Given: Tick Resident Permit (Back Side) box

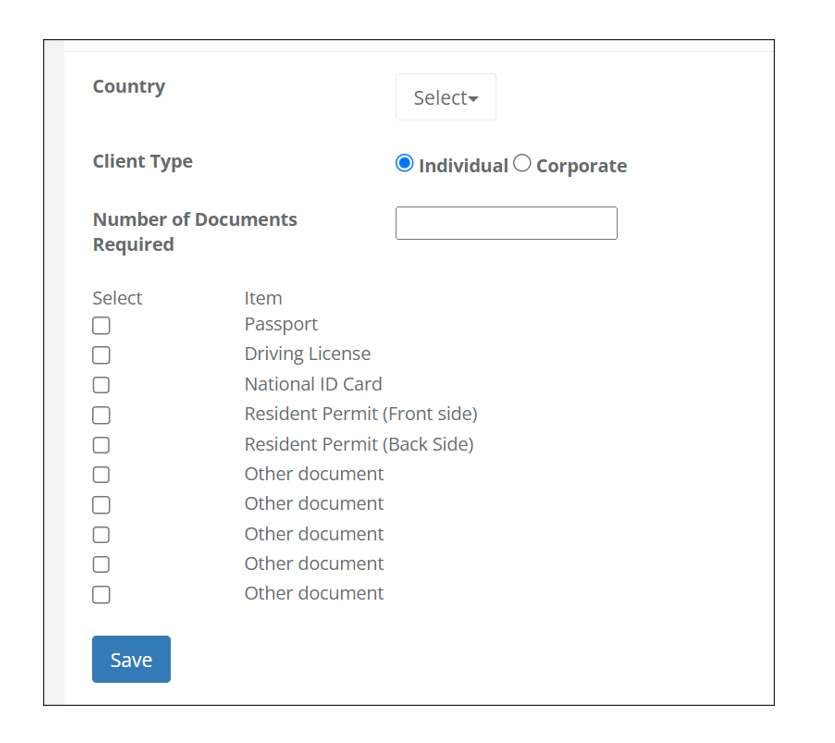Looking at the screenshot, I should click(x=101, y=445).
